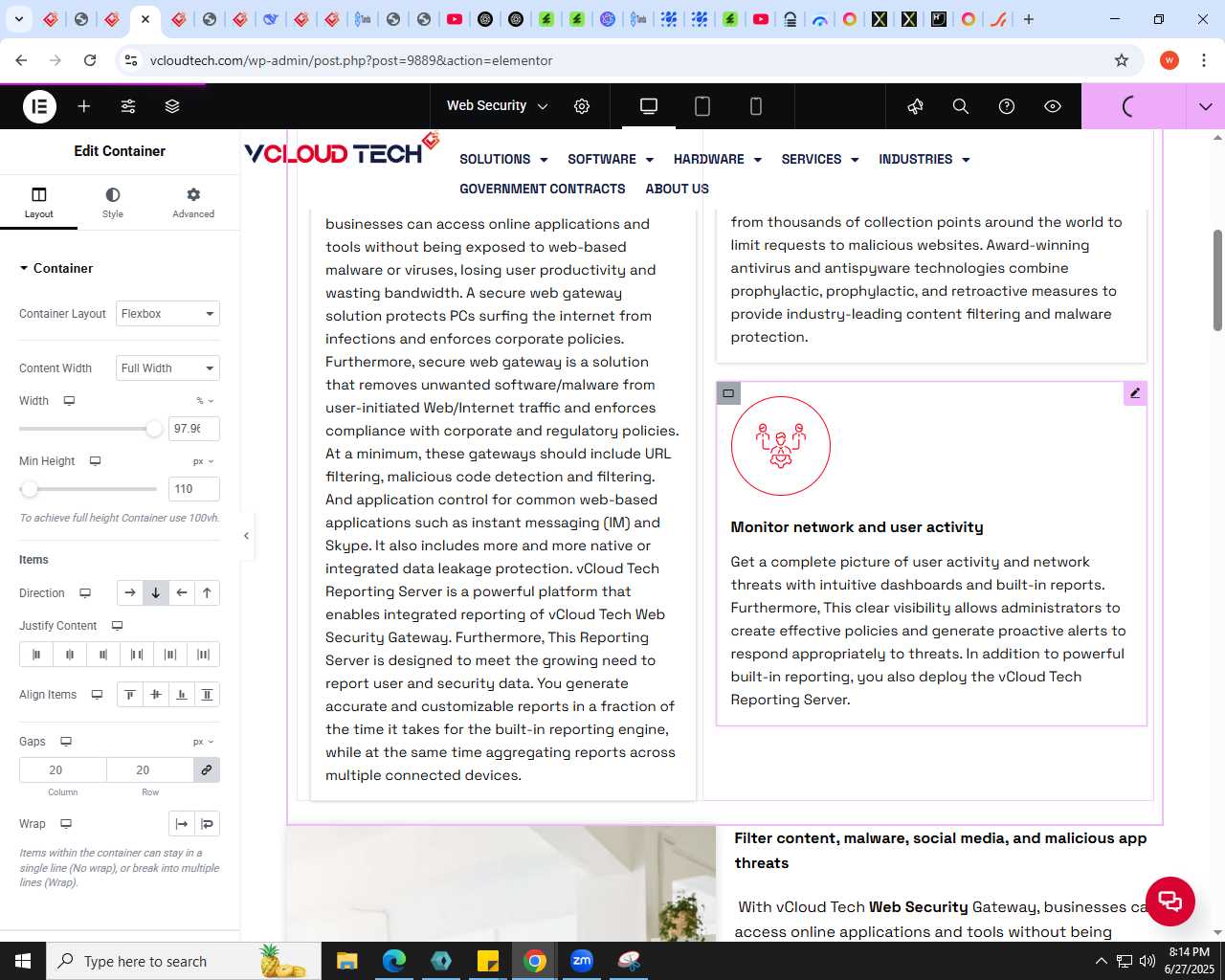Select the container handle icon

[x=728, y=393]
